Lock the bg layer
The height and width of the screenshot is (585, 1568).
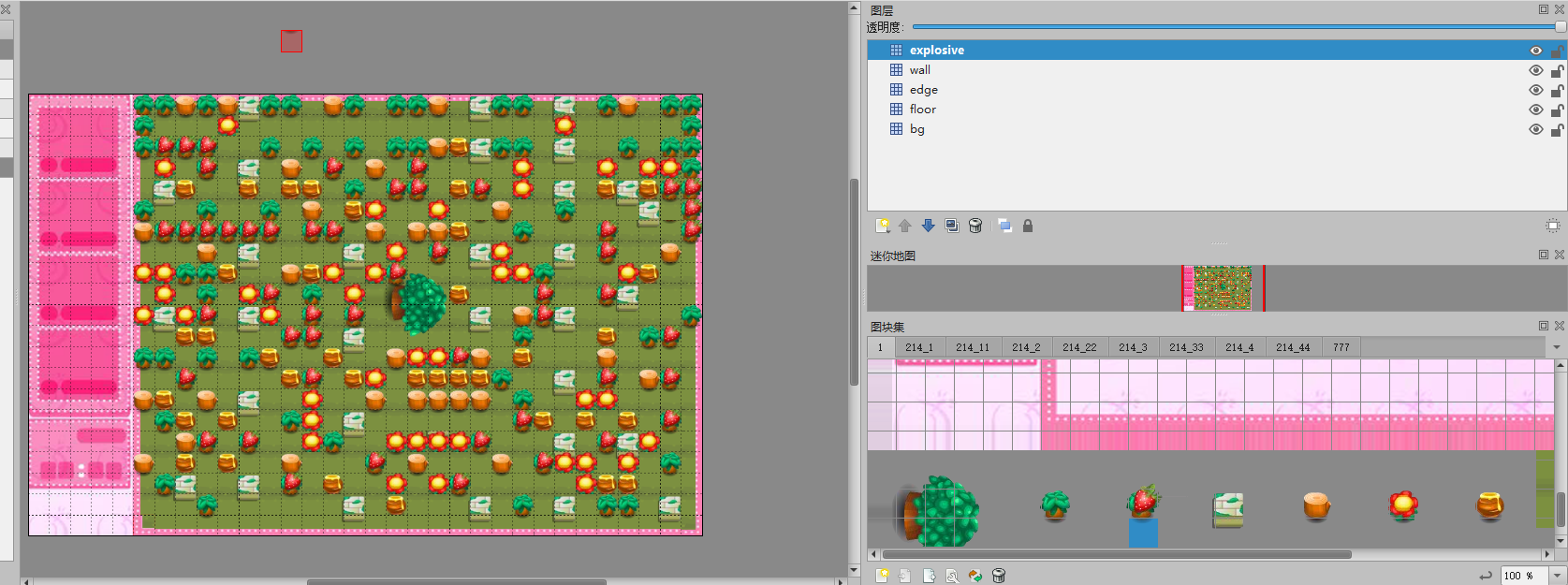coord(1557,129)
